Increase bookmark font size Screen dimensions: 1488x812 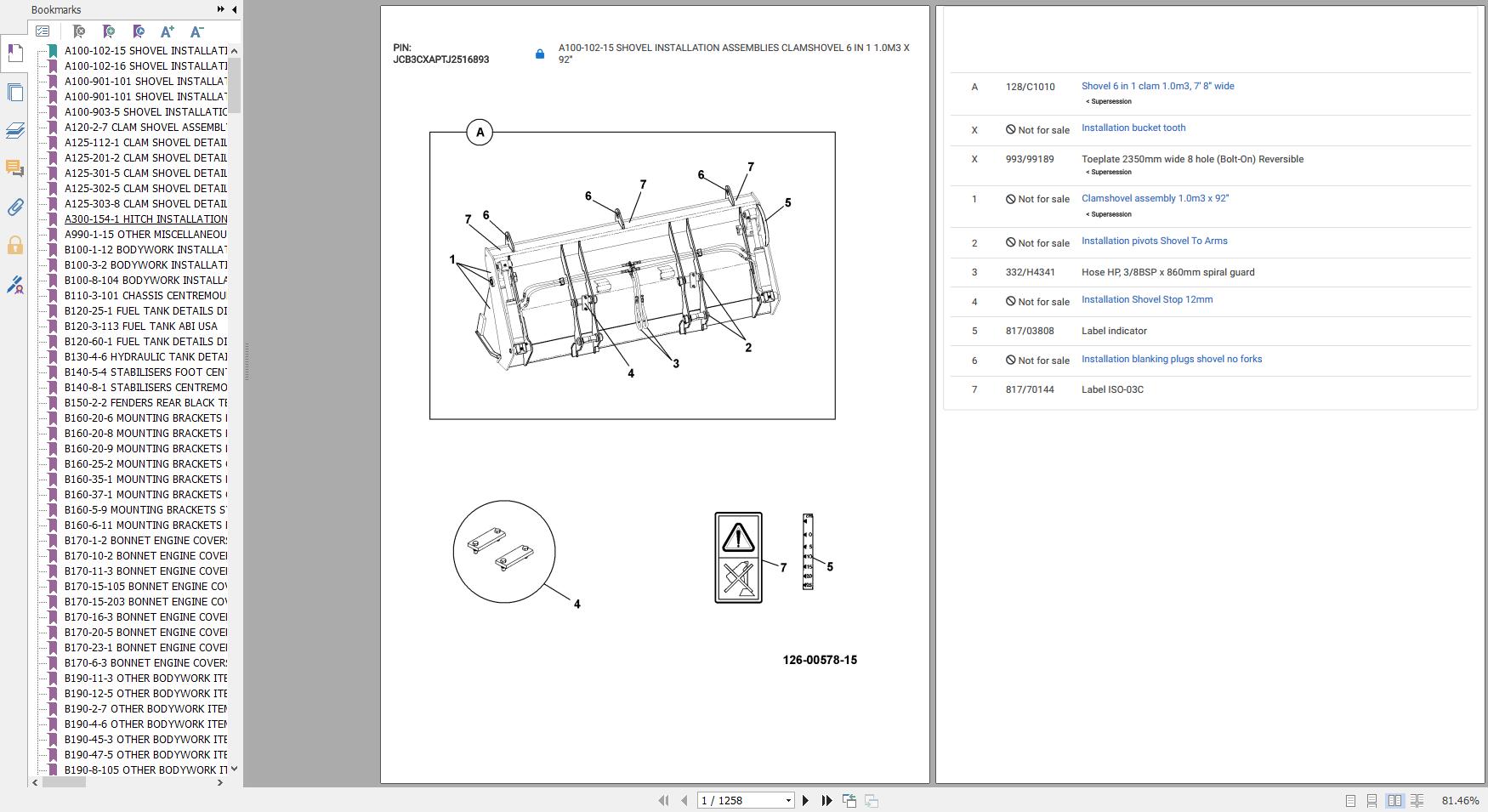coord(168,31)
